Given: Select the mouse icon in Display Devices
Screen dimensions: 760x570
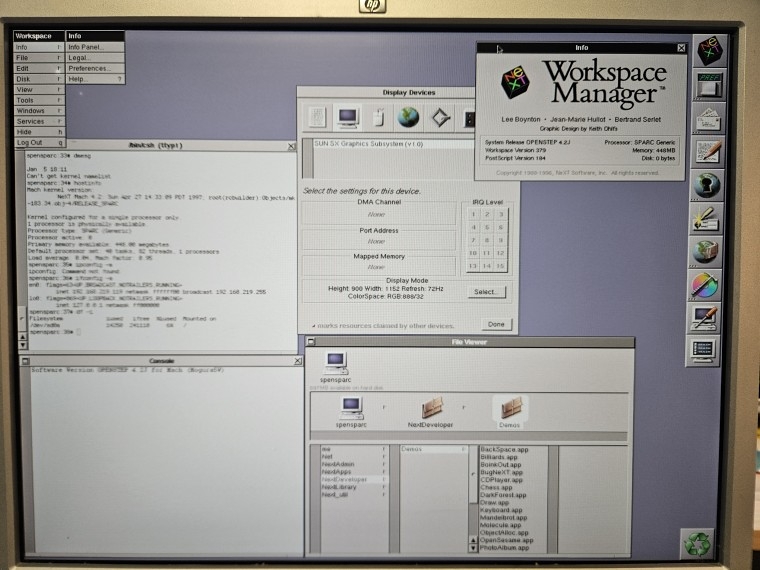Looking at the screenshot, I should click(379, 118).
